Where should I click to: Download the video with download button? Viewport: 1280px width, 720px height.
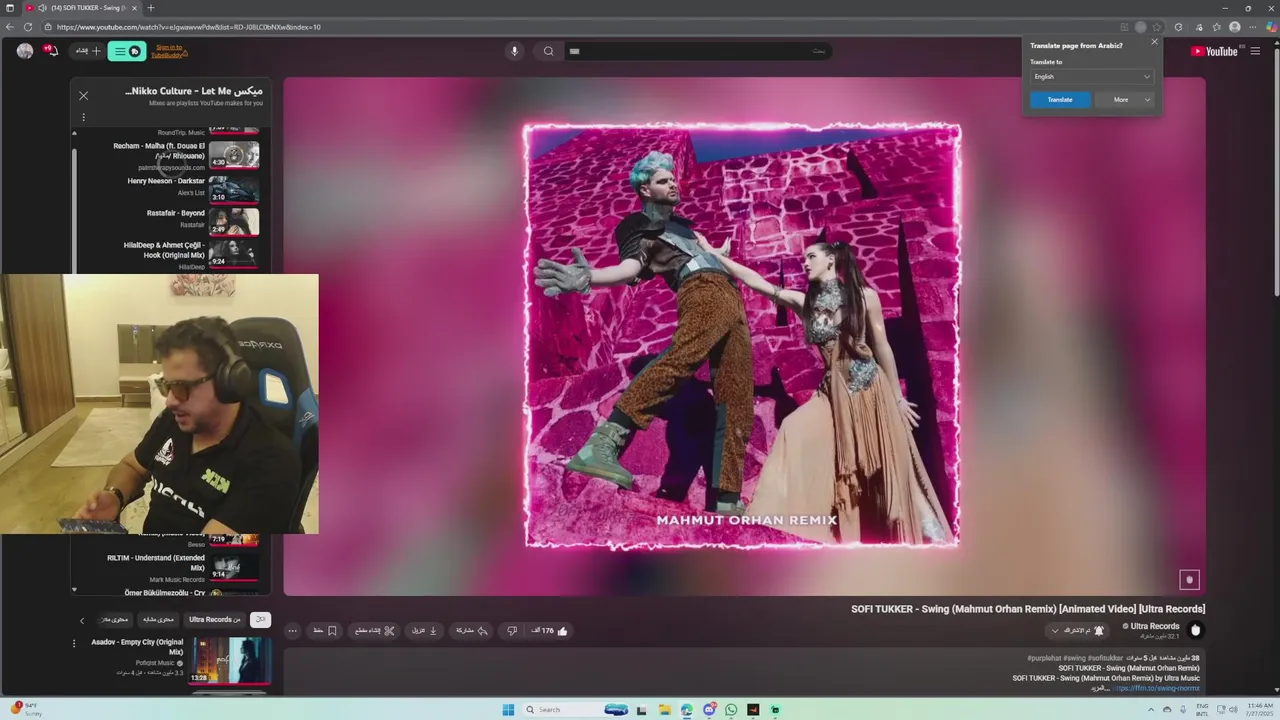pos(424,631)
